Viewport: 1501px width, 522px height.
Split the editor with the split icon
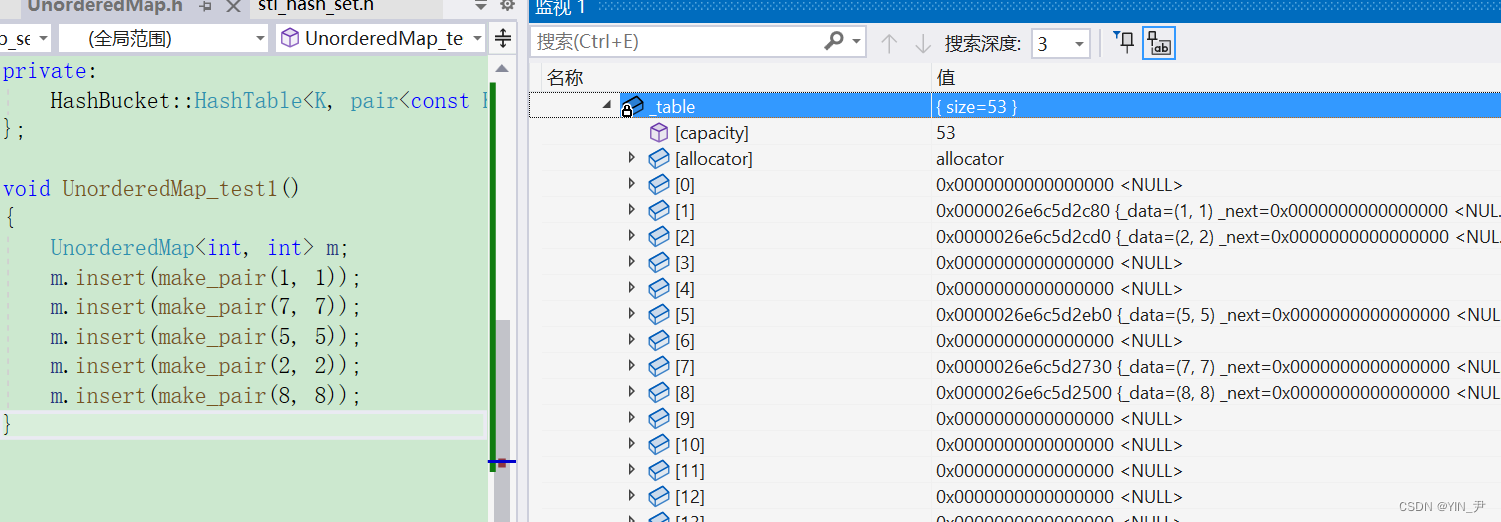503,39
